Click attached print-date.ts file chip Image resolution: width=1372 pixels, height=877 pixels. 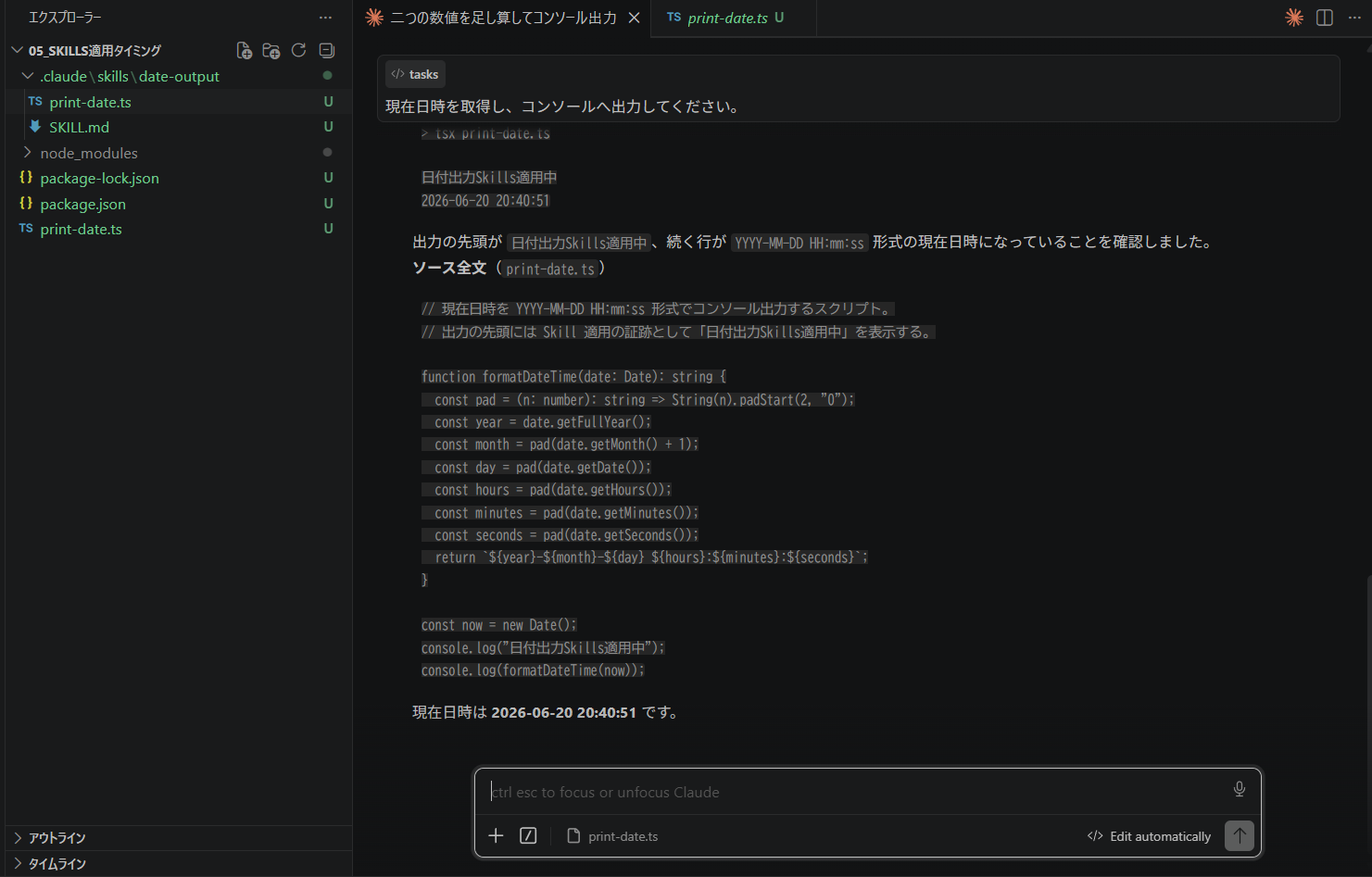point(612,836)
